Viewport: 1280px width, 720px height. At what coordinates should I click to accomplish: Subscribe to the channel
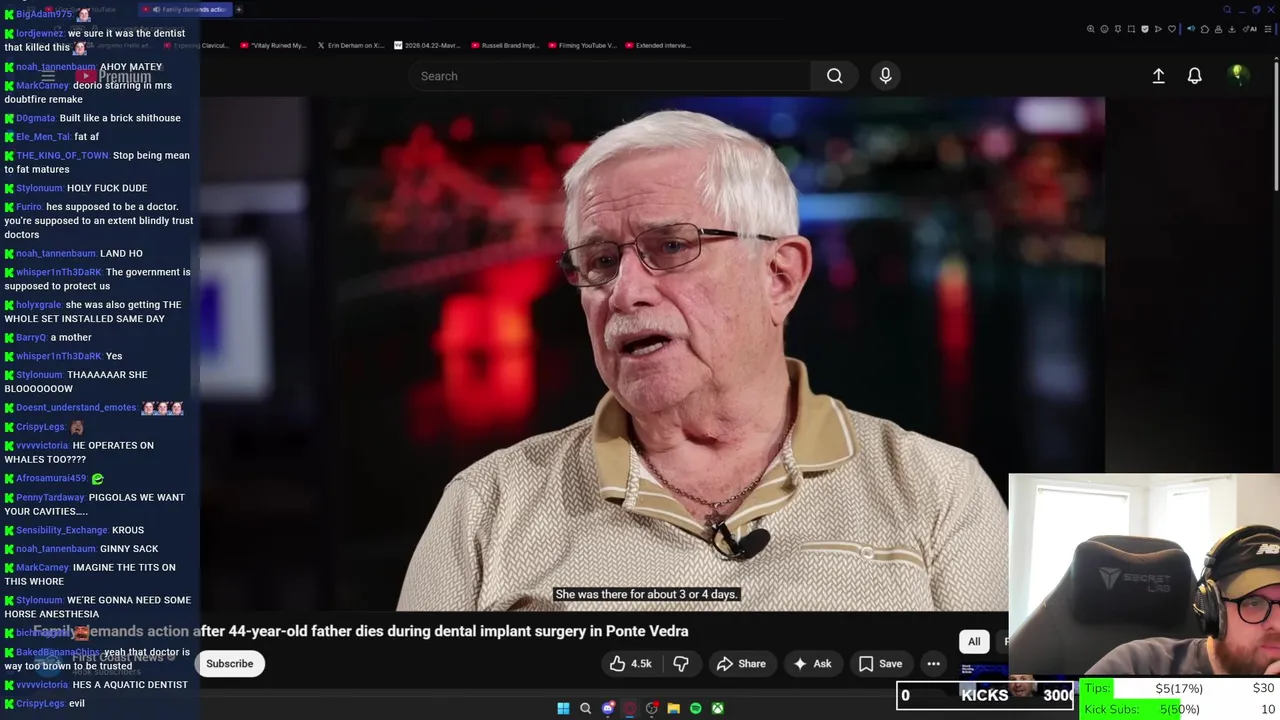230,663
